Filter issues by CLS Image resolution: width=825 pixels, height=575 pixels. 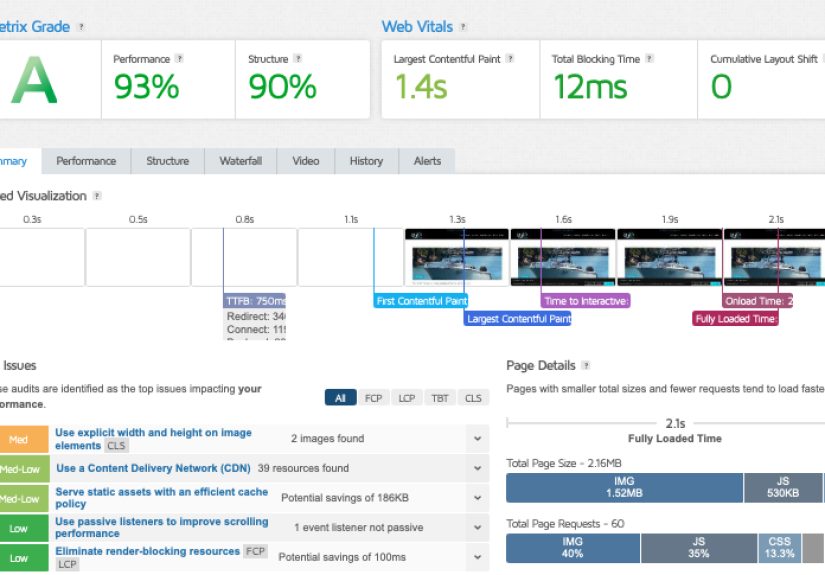[x=473, y=398]
